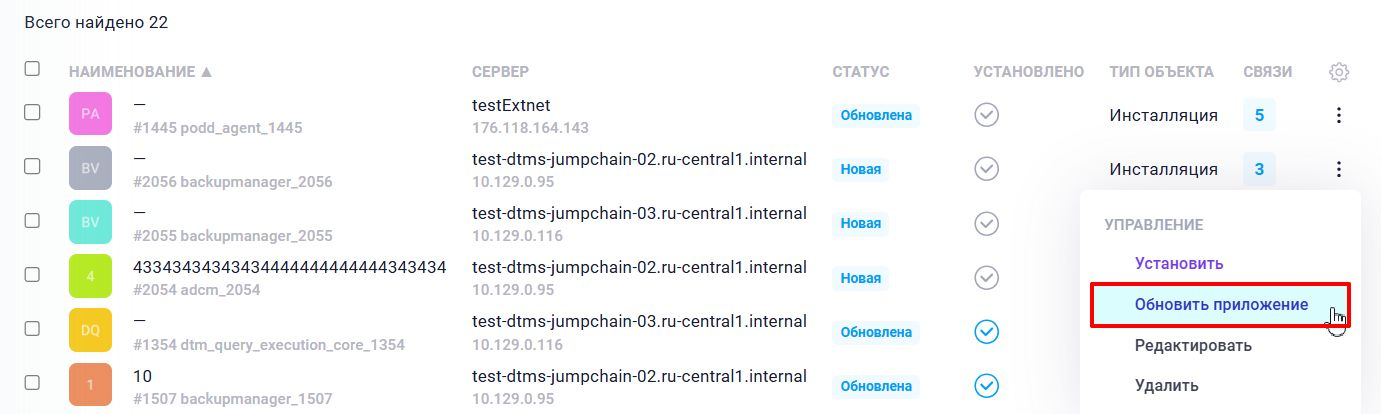Open table column settings gear icon
This screenshot has height=414, width=1381.
[1339, 72]
